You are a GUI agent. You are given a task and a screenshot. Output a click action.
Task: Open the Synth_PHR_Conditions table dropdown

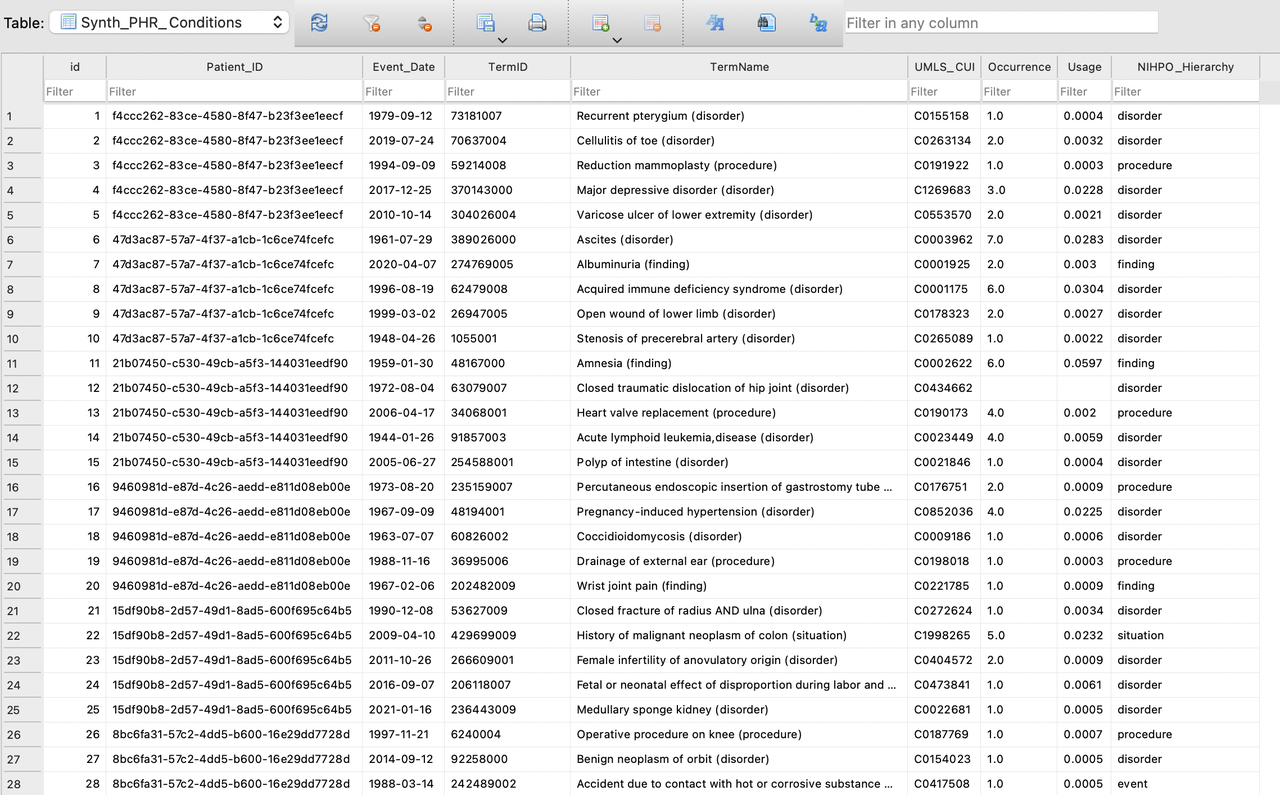(169, 22)
